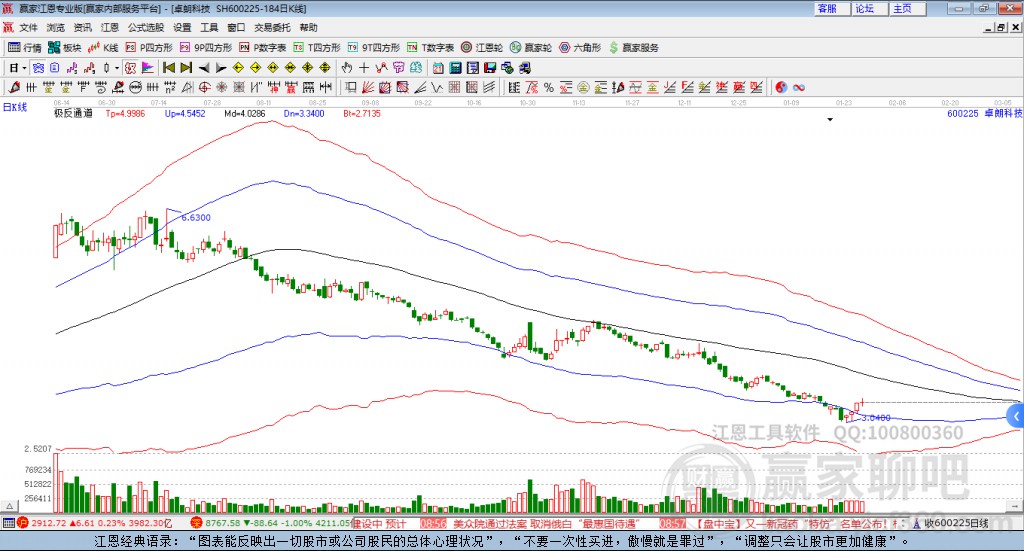The width and height of the screenshot is (1024, 551).
Task: Open the P数字表 tool
Action: (x=263, y=48)
